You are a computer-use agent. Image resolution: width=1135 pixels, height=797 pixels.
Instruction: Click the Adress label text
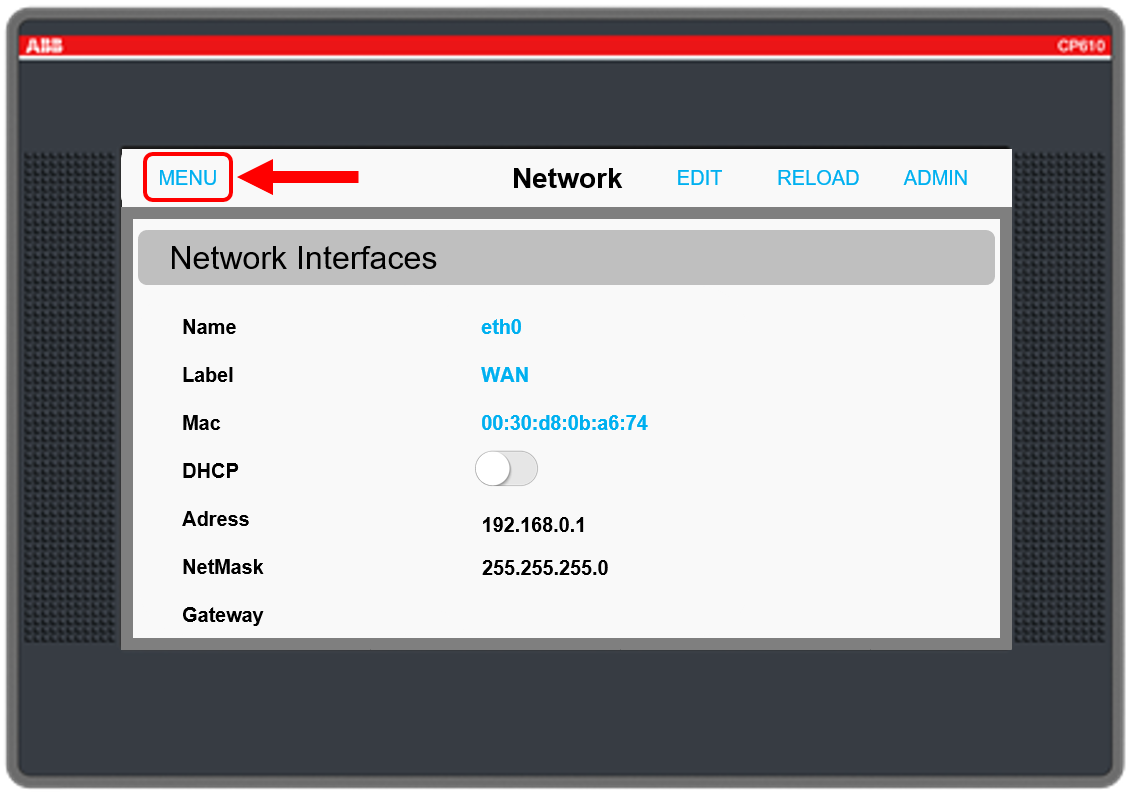click(215, 519)
